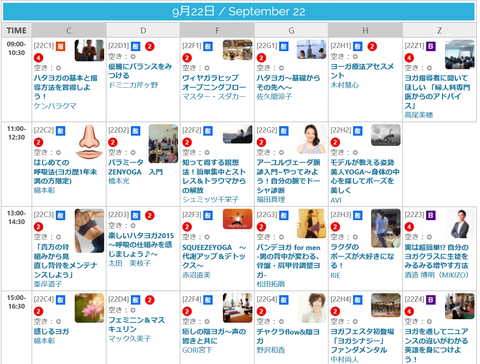Click the September 22 date header bar
The height and width of the screenshot is (364, 480).
239,12
